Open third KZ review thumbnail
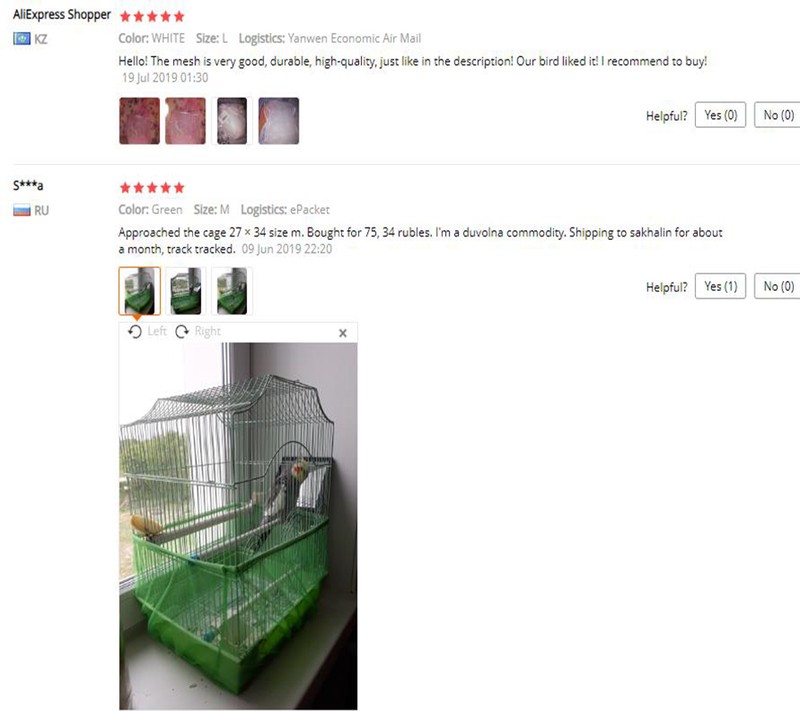800x711 pixels. (x=232, y=121)
